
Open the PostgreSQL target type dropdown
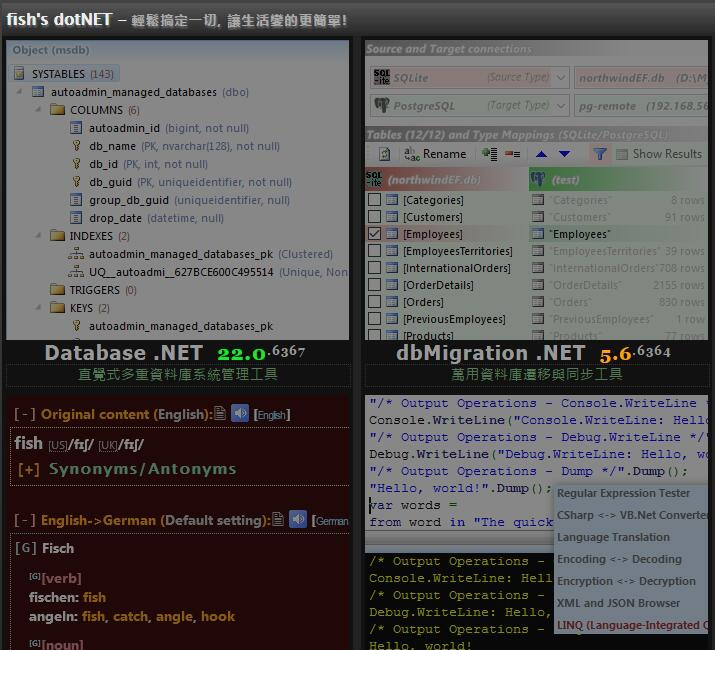pos(561,106)
